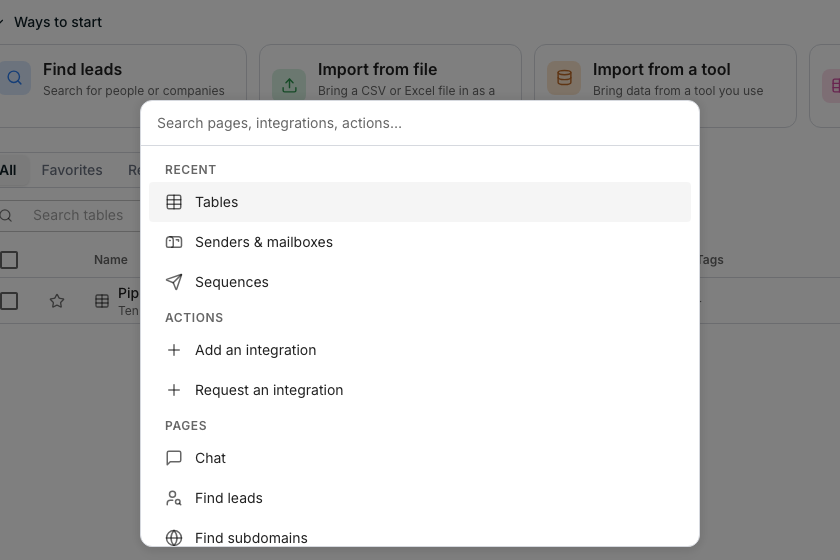Check the checkbox on the first table row
Screen dimensions: 840x560
pos(9,301)
